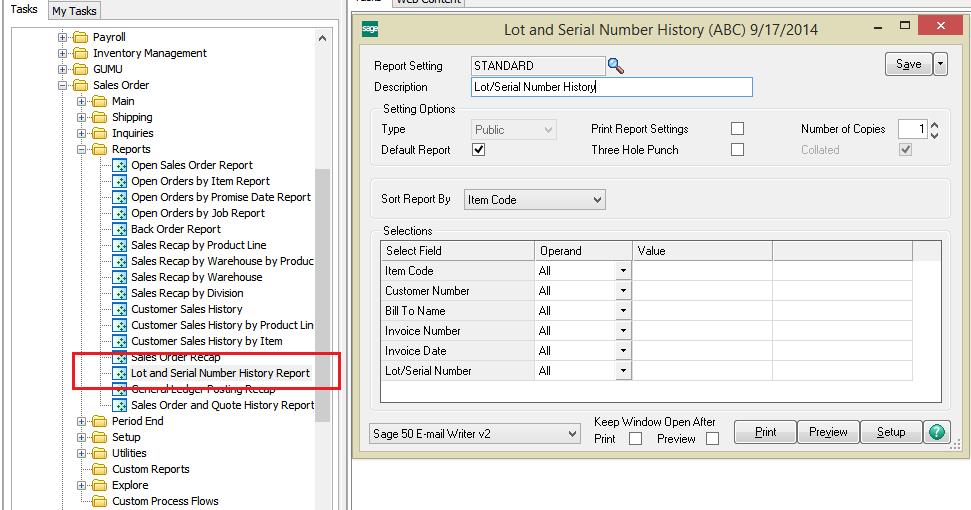Switch to the My Tasks tab

coord(74,11)
